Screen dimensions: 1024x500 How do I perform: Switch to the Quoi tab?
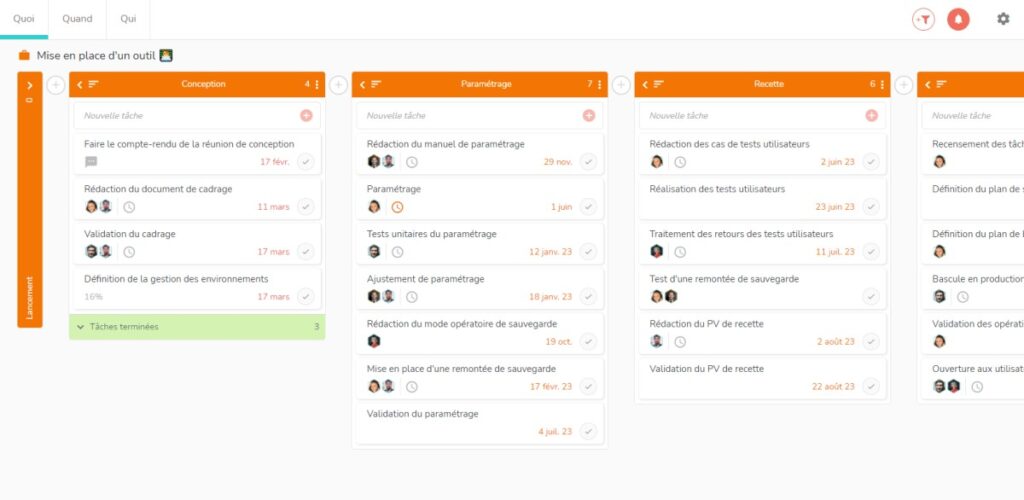[24, 19]
